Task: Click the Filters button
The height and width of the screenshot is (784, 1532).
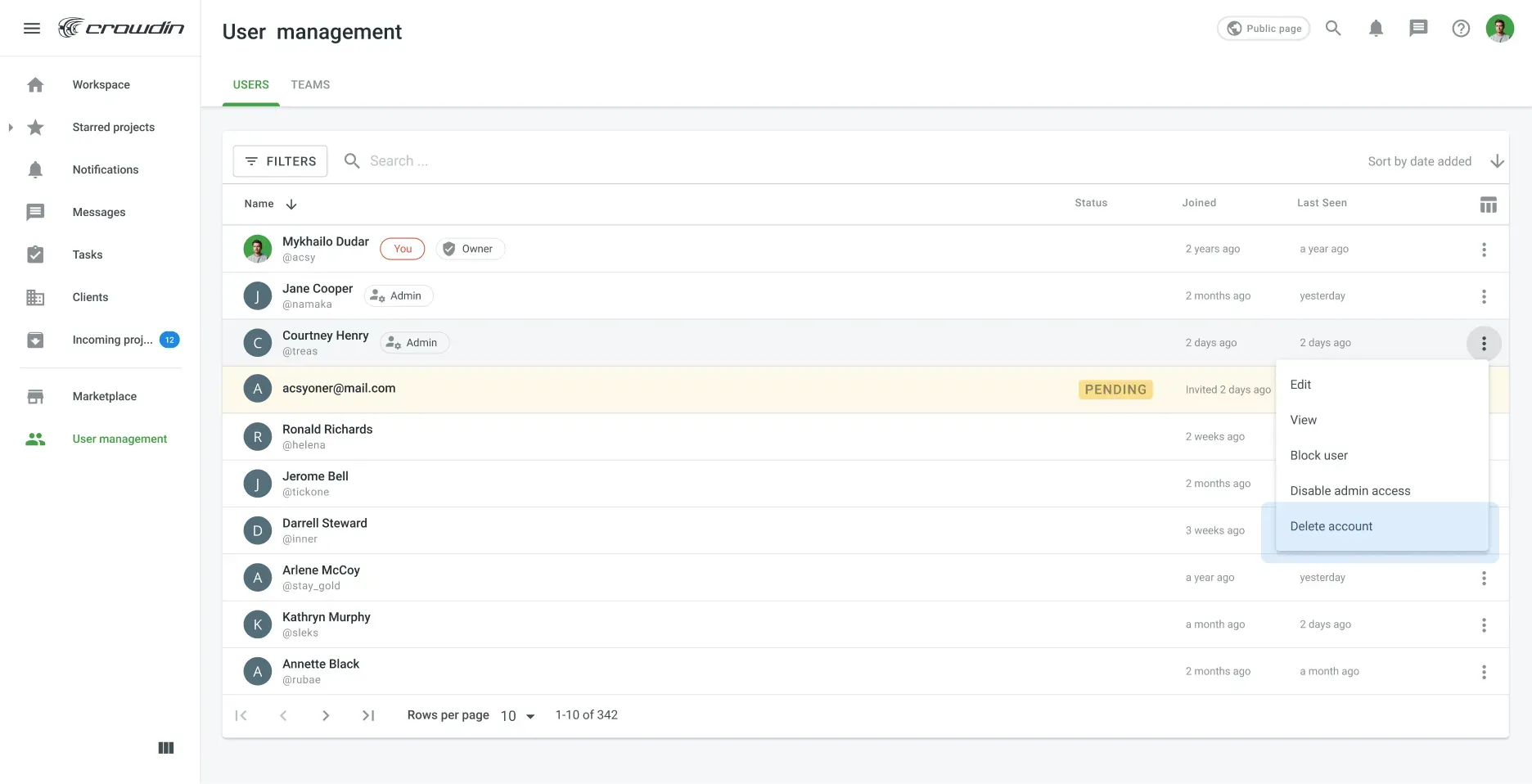Action: (x=280, y=161)
